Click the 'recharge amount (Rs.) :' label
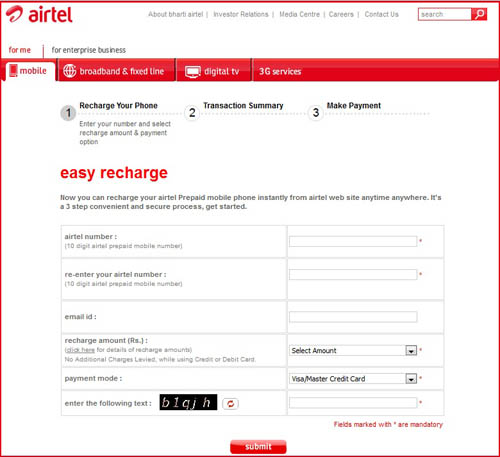 106,340
